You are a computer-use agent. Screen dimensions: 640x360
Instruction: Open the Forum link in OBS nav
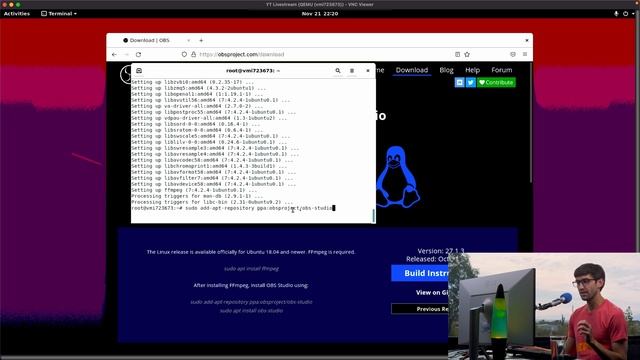tap(502, 70)
